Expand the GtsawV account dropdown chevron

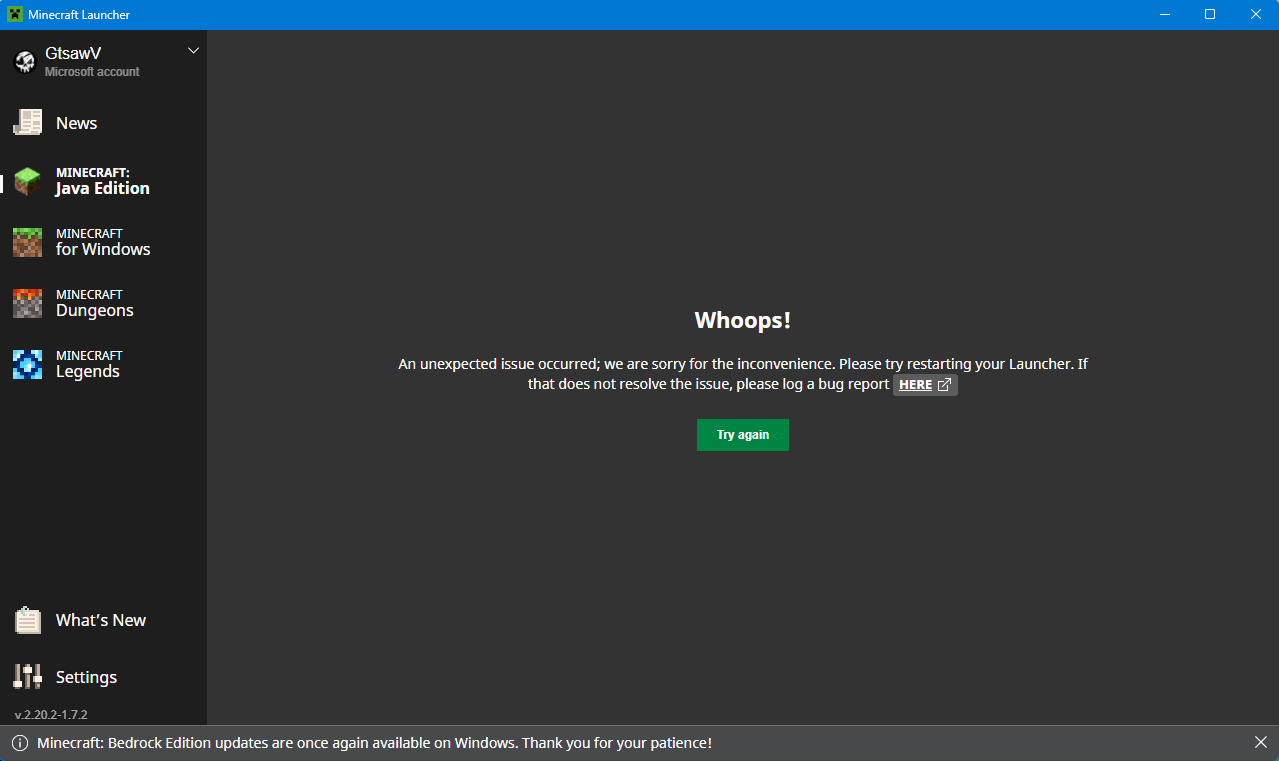coord(194,50)
